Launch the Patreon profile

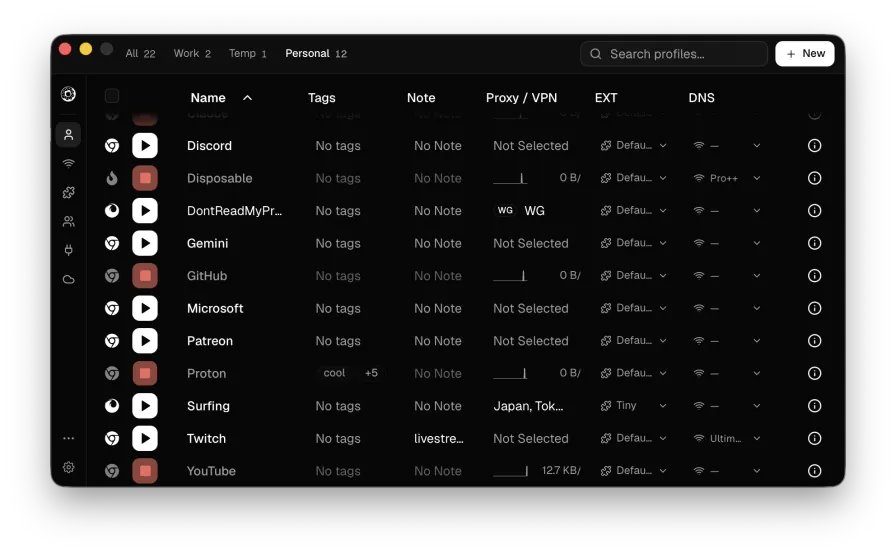(145, 341)
